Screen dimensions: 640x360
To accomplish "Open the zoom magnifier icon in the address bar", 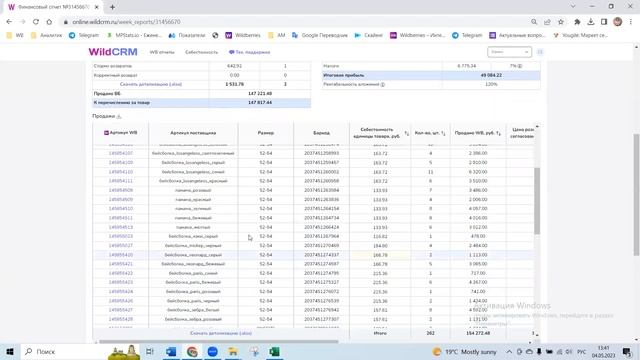I will tap(534, 22).
